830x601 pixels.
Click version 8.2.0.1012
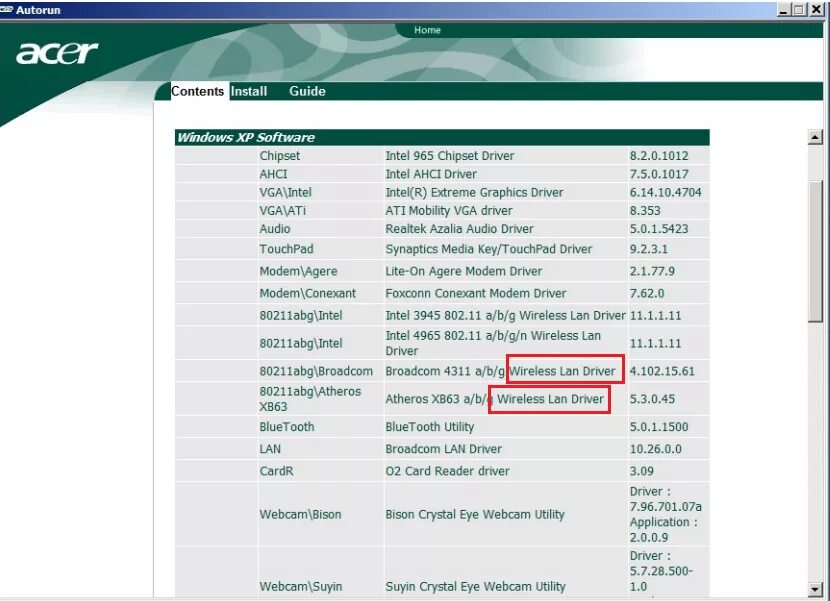pyautogui.click(x=658, y=156)
